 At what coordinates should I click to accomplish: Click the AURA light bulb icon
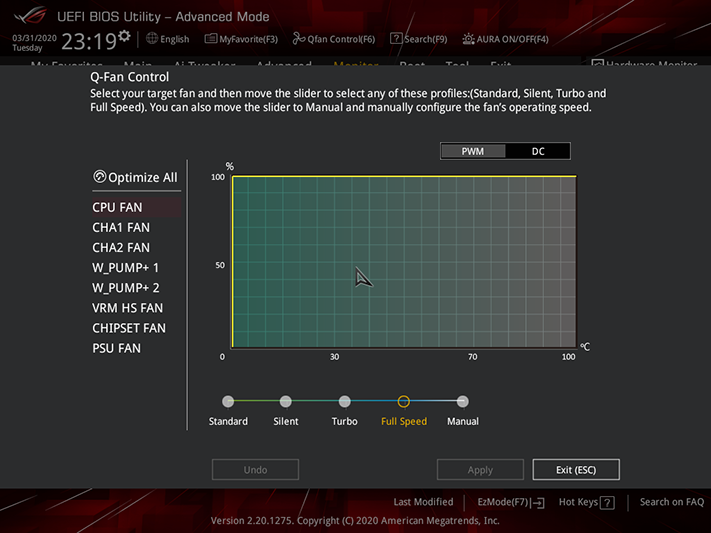(x=468, y=39)
